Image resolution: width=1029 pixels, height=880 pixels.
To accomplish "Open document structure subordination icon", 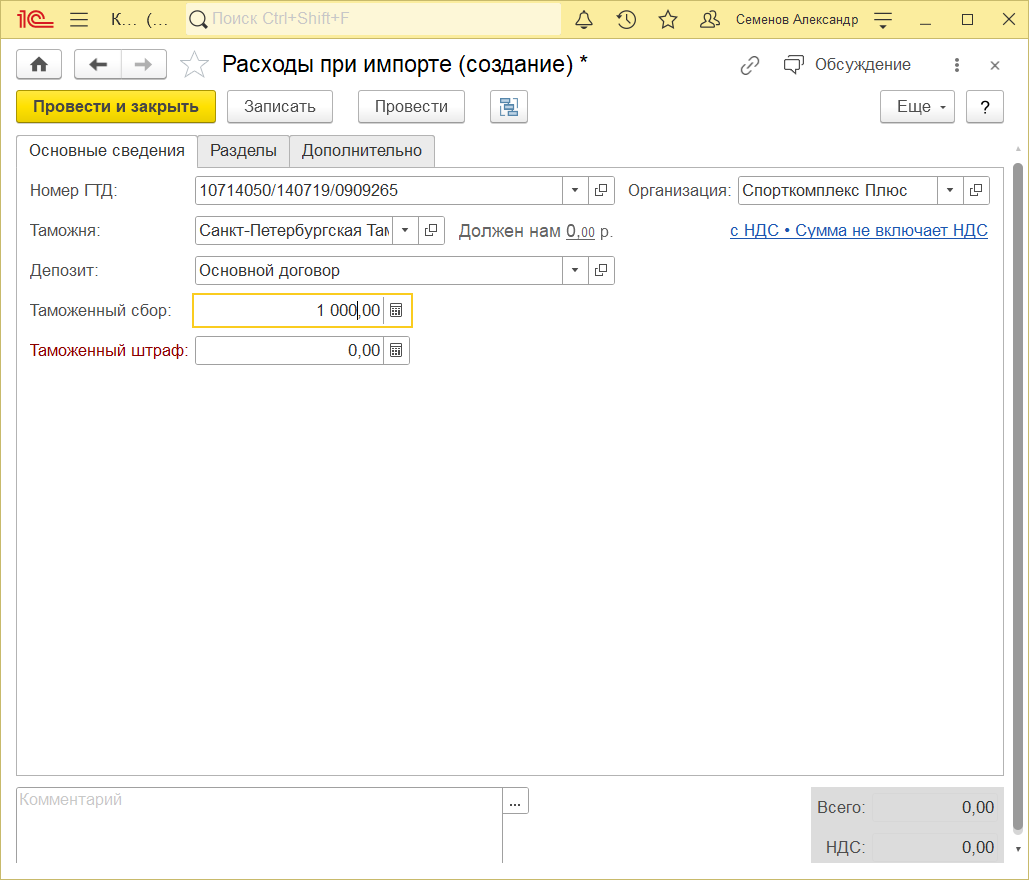I will [x=509, y=107].
